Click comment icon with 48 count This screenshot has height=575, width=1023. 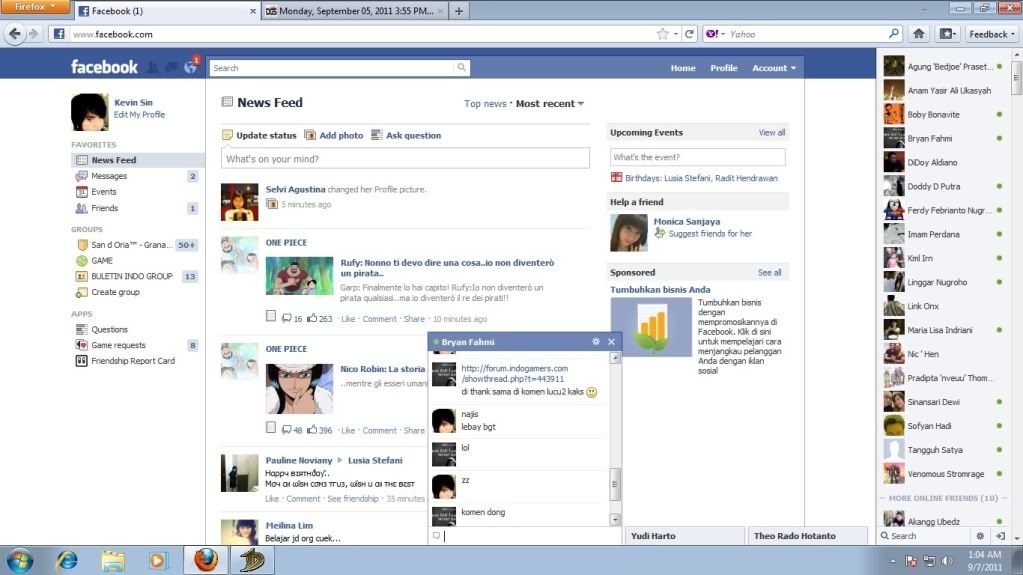[x=286, y=429]
